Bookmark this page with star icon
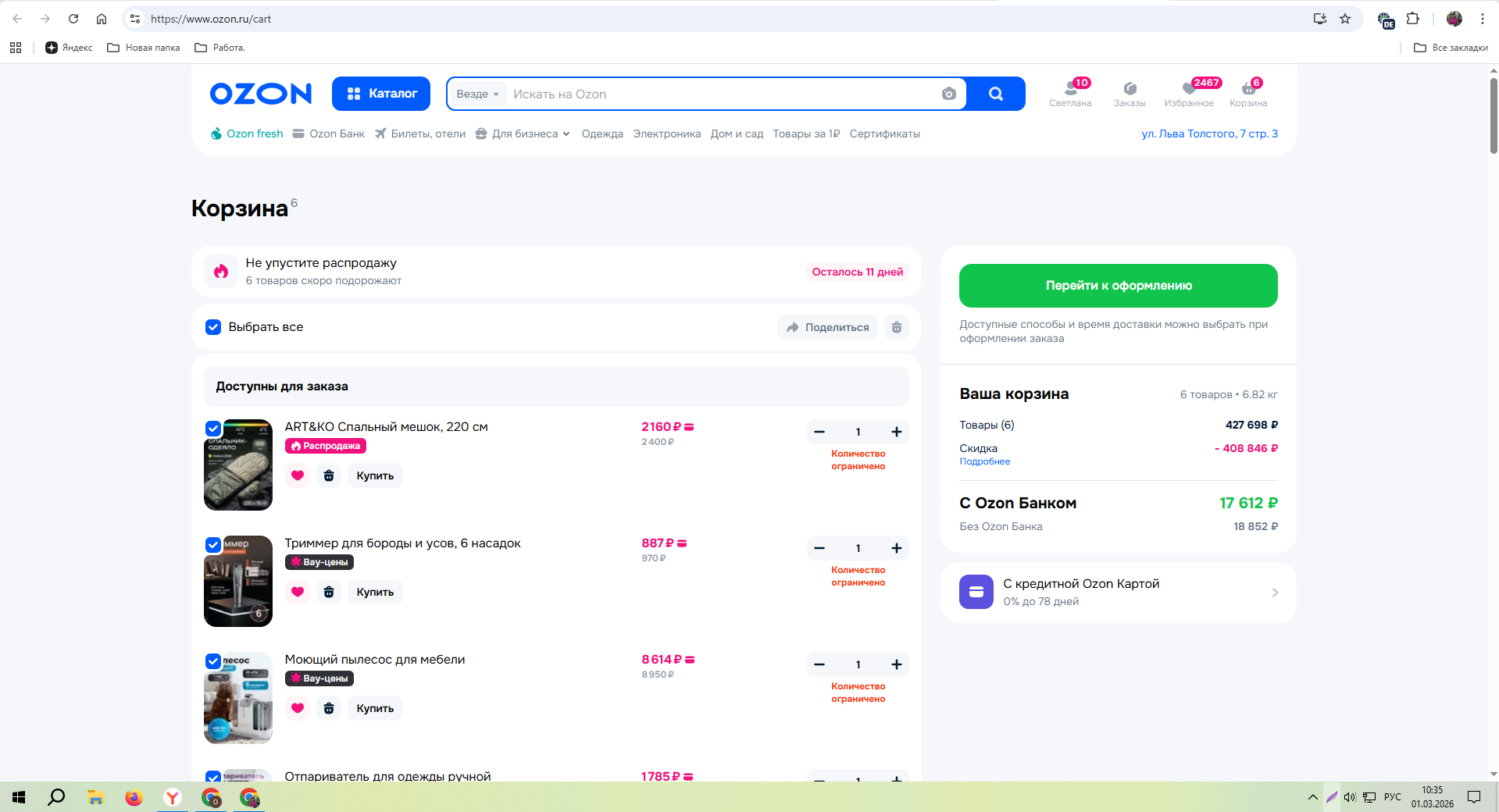The width and height of the screenshot is (1499, 812). [x=1345, y=19]
